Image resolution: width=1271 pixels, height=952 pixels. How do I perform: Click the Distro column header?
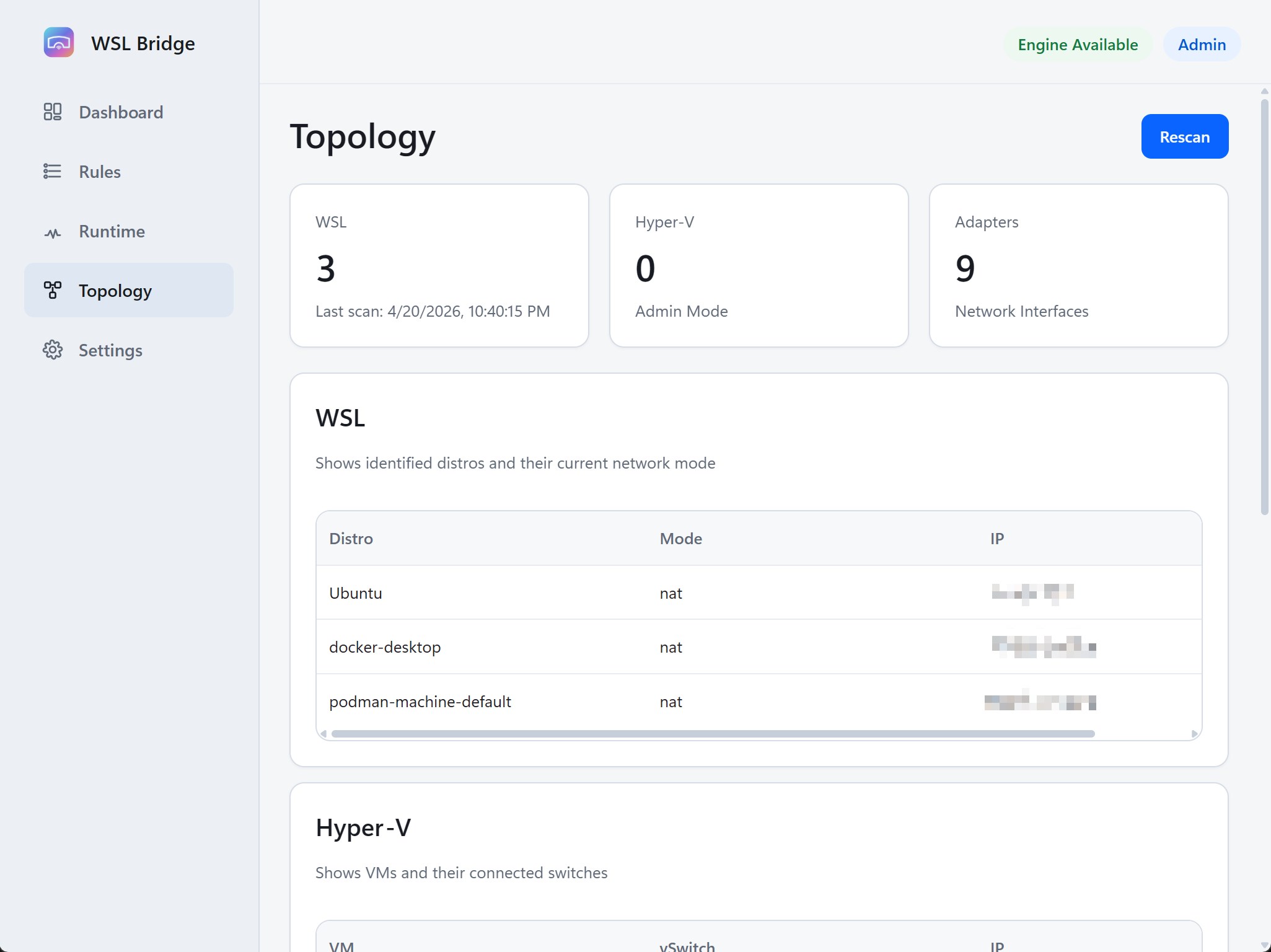coord(351,539)
